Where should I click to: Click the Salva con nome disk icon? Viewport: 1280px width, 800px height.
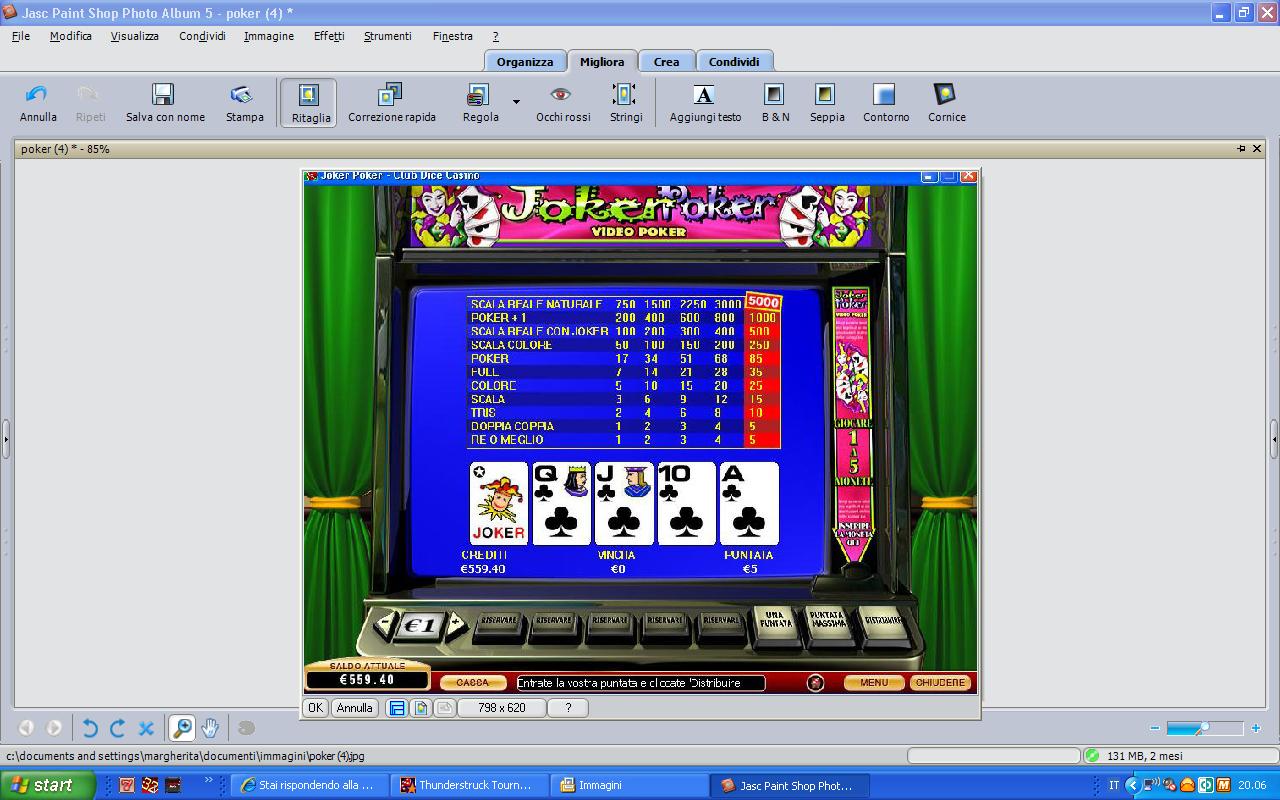tap(163, 94)
